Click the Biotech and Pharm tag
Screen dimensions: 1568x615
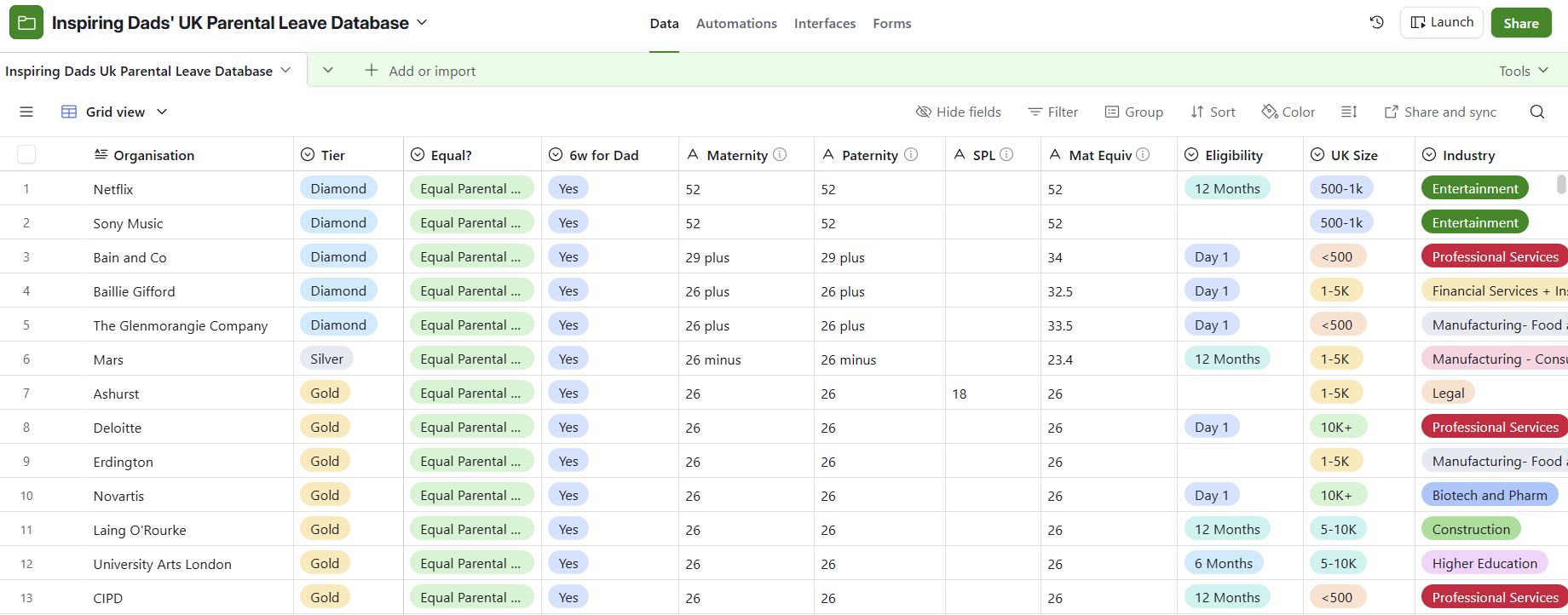[x=1490, y=495]
